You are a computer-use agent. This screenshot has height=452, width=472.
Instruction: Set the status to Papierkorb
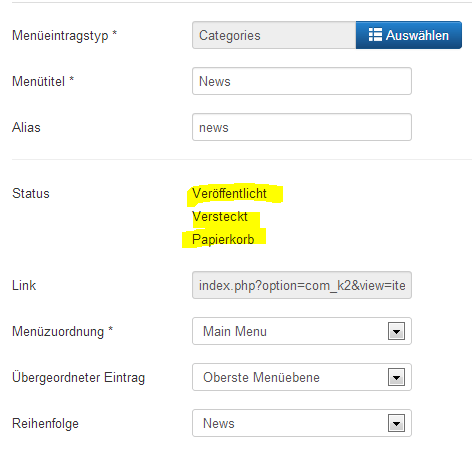coord(223,239)
